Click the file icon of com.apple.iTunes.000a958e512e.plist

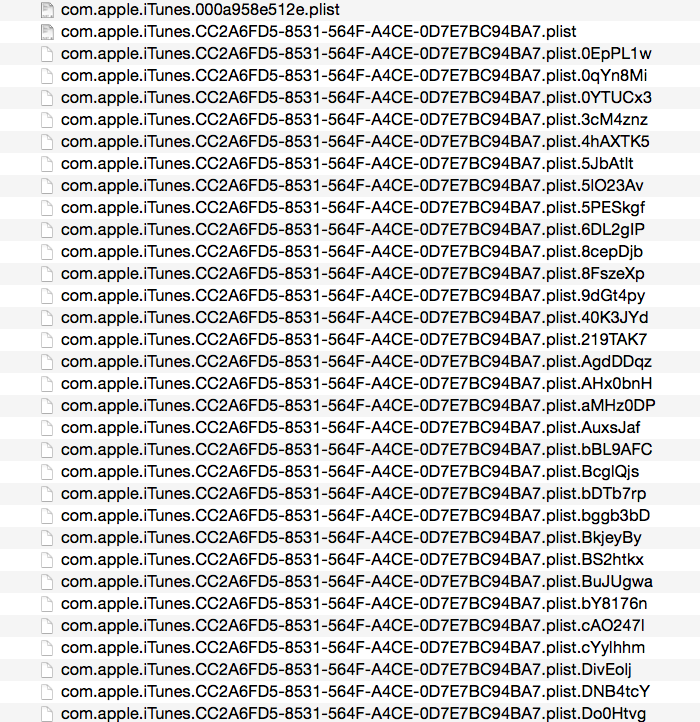click(x=47, y=10)
